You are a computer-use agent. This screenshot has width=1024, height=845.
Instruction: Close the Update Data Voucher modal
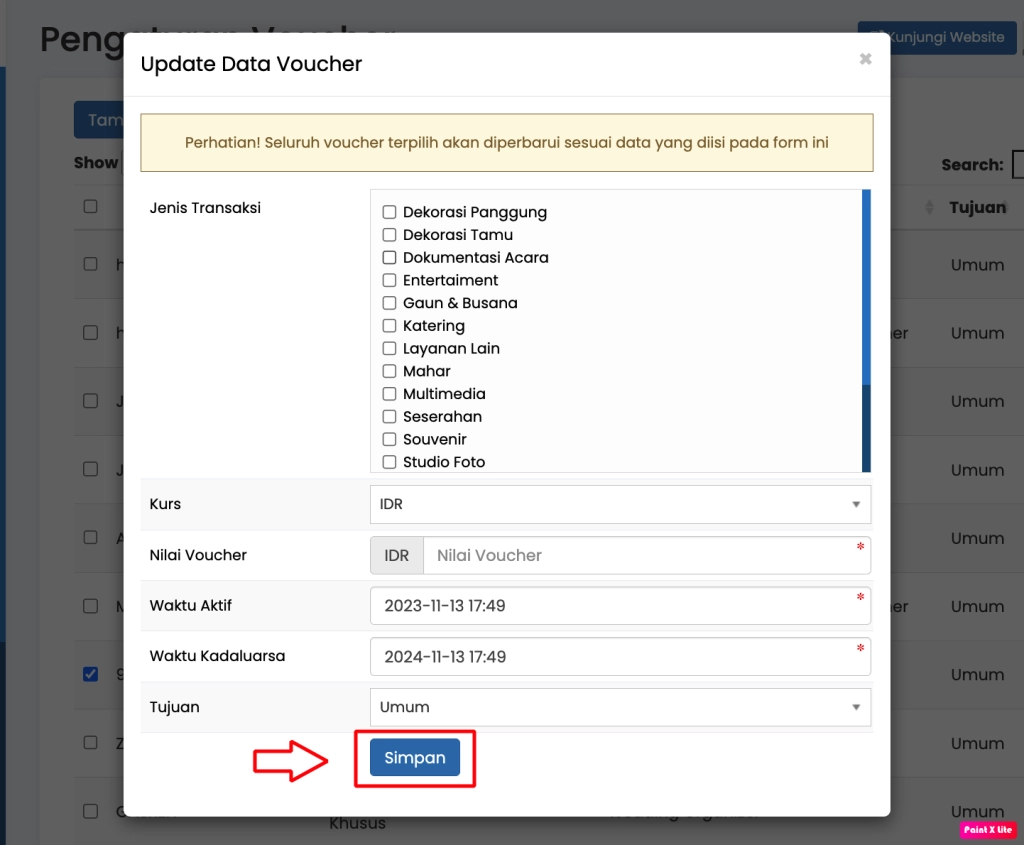pos(864,58)
